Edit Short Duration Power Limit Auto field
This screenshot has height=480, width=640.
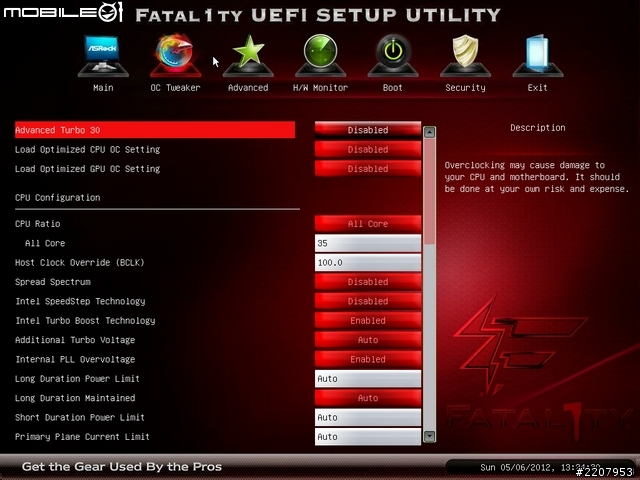coord(368,418)
